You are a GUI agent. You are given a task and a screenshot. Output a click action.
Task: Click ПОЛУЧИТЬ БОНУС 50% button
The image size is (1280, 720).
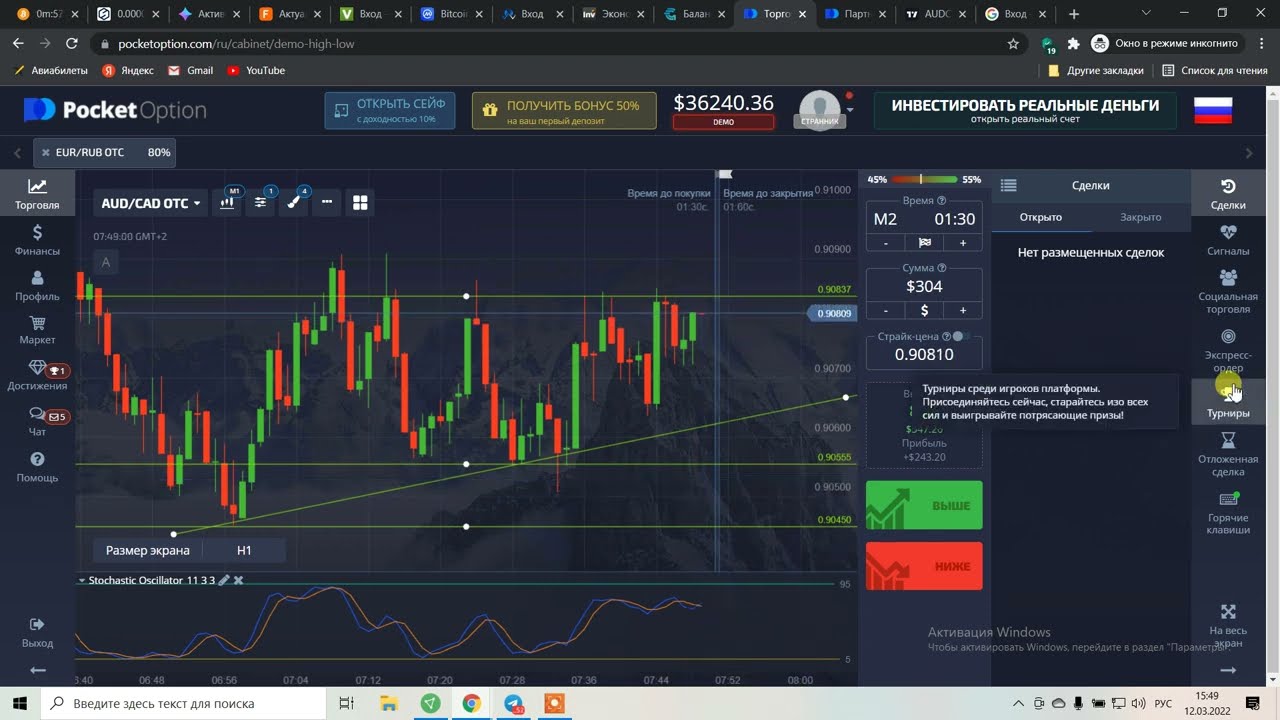click(x=564, y=110)
